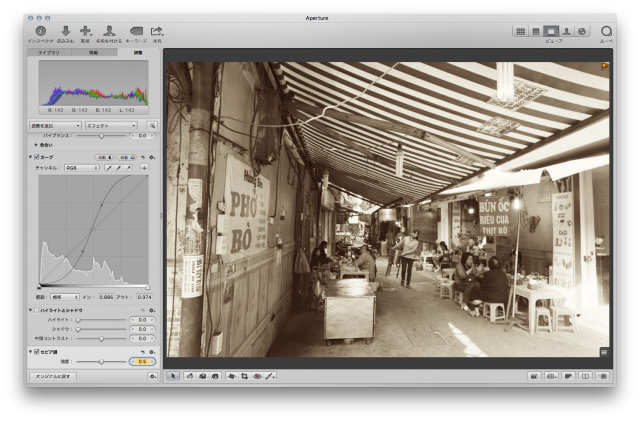This screenshot has width=640, height=421.
Task: Select the arrow Selection tool
Action: tap(173, 376)
